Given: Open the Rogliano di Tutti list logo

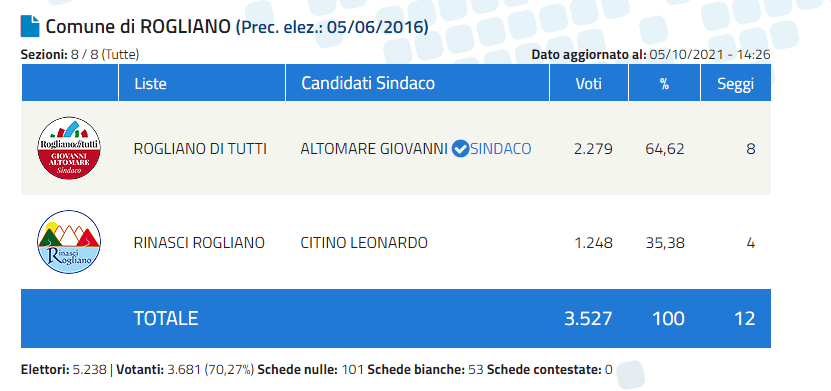Looking at the screenshot, I should tap(69, 148).
